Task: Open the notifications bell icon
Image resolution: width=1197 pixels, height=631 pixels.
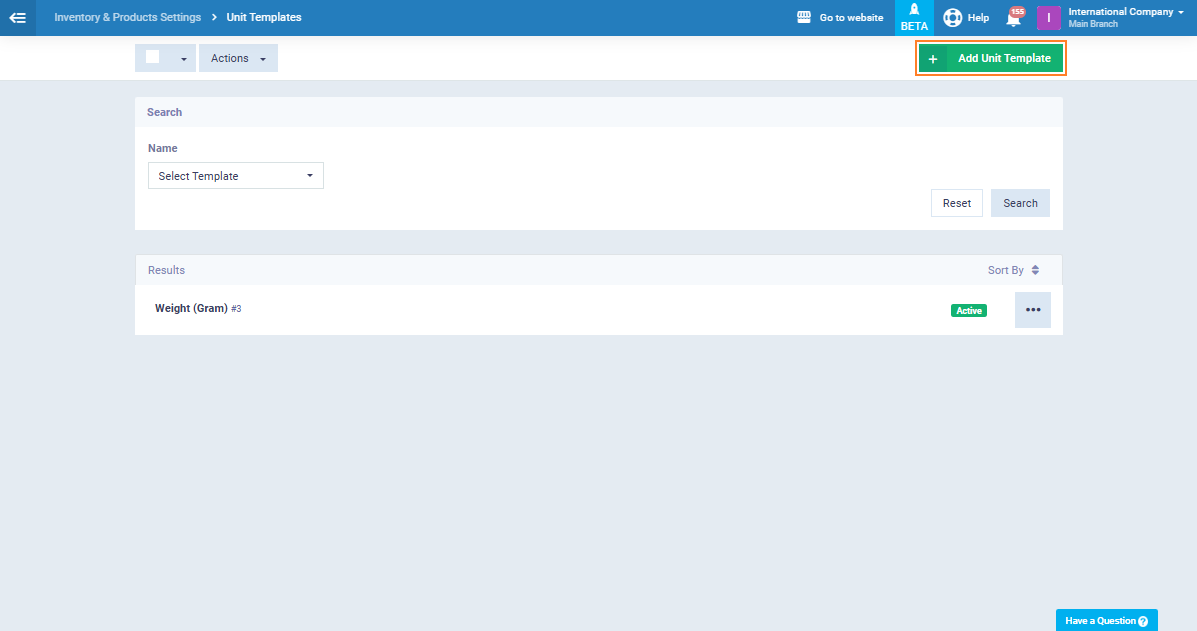Action: [1014, 18]
